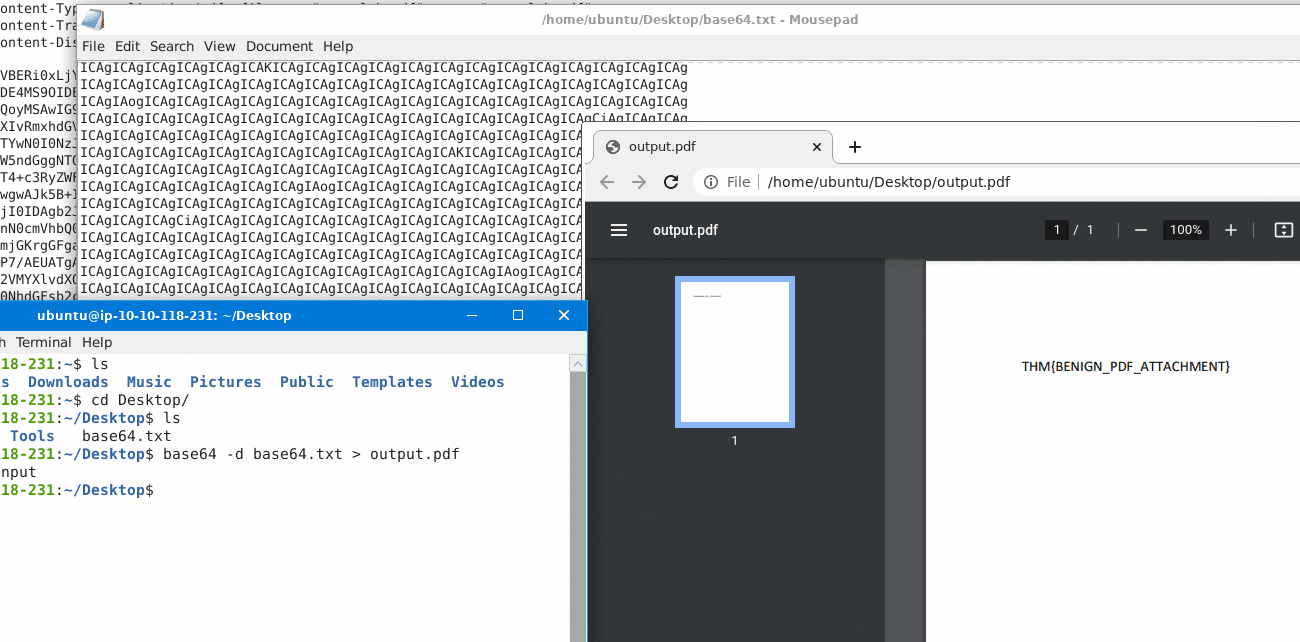Click the browser reload button
Viewport: 1300px width, 642px height.
pyautogui.click(x=671, y=182)
